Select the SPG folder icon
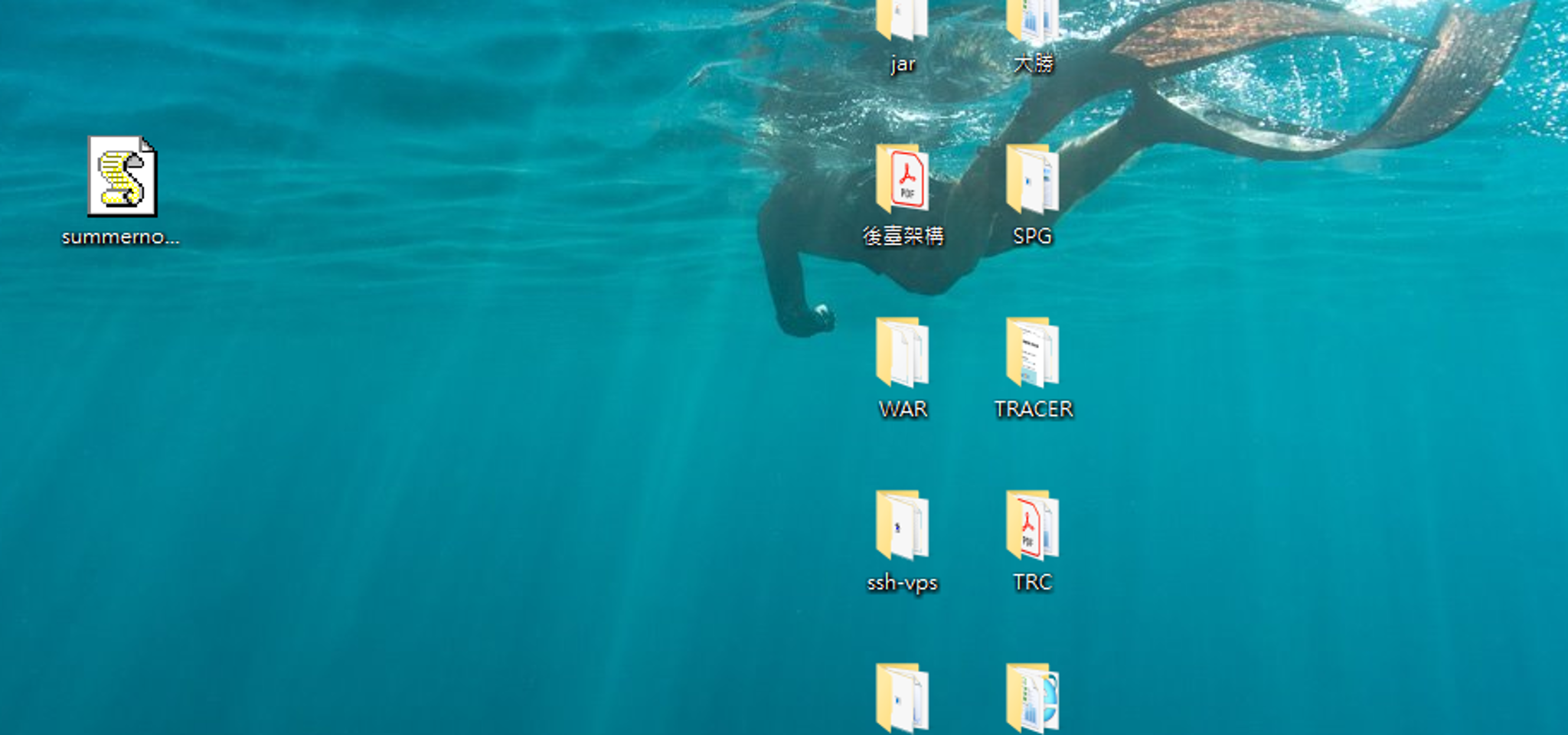This screenshot has width=1568, height=735. click(x=1032, y=179)
